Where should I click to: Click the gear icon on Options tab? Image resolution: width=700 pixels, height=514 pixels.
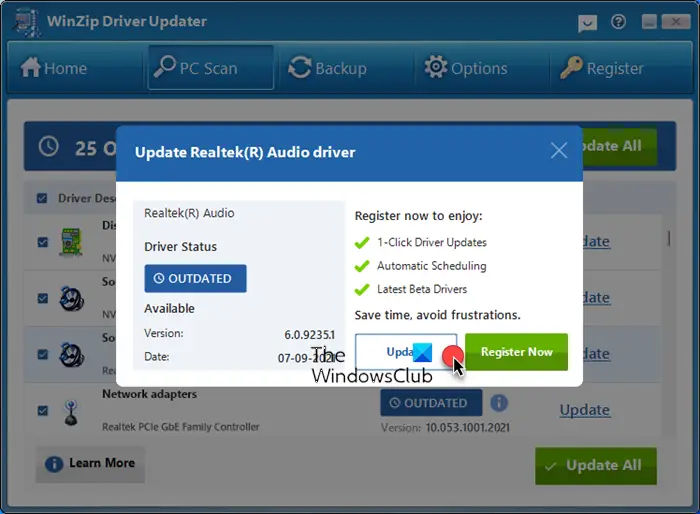436,67
